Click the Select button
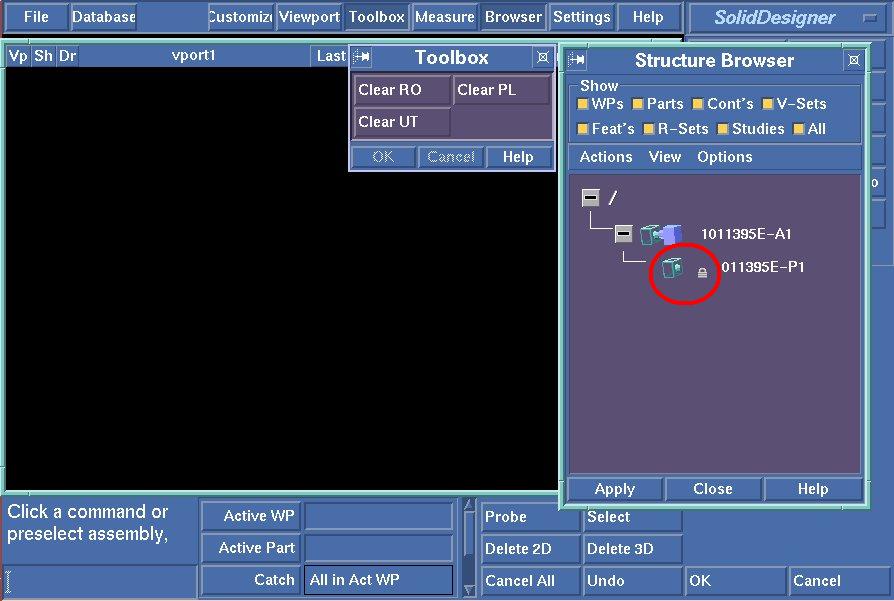The image size is (894, 601). click(633, 517)
